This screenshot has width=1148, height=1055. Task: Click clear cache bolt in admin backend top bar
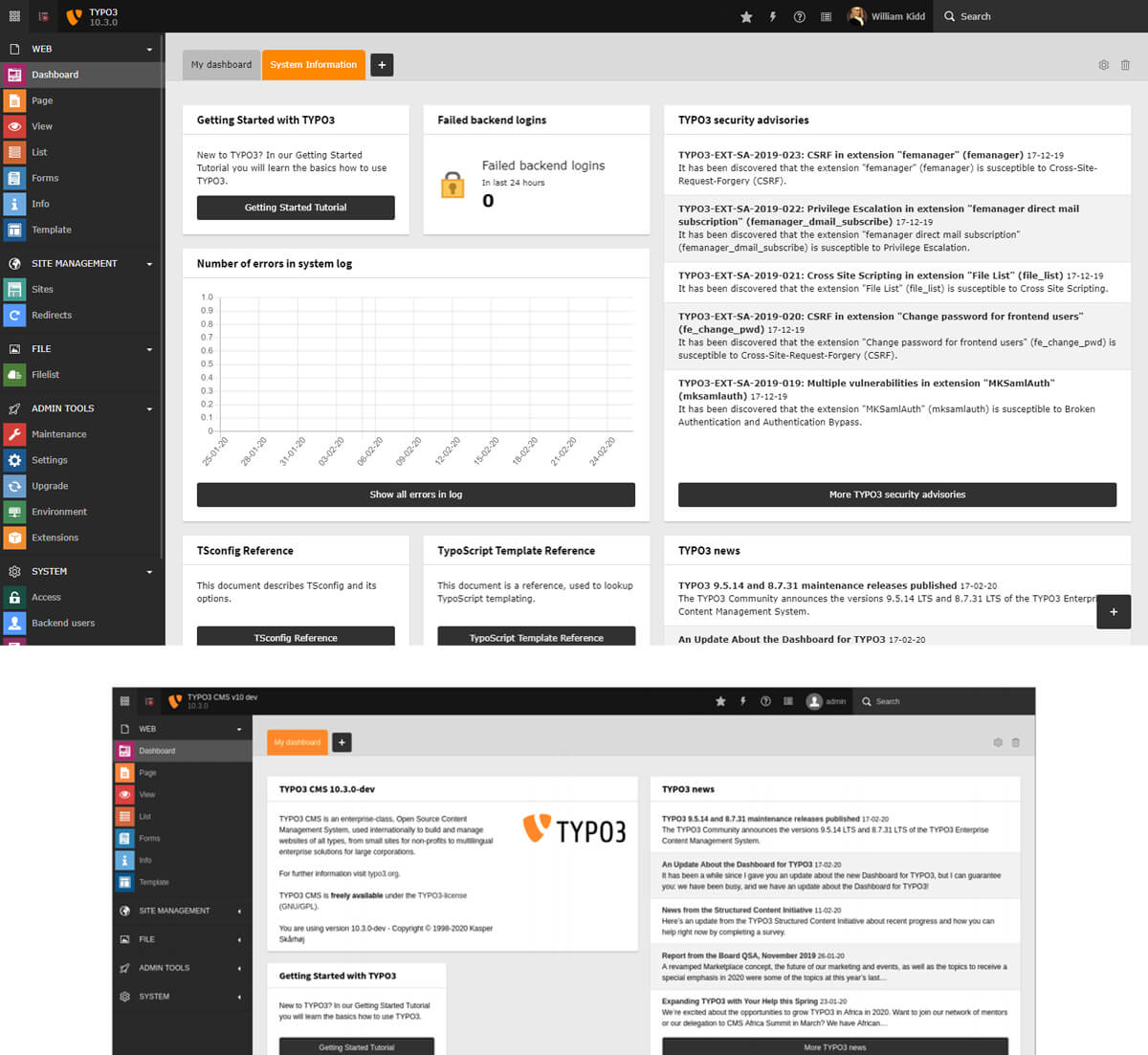point(743,701)
